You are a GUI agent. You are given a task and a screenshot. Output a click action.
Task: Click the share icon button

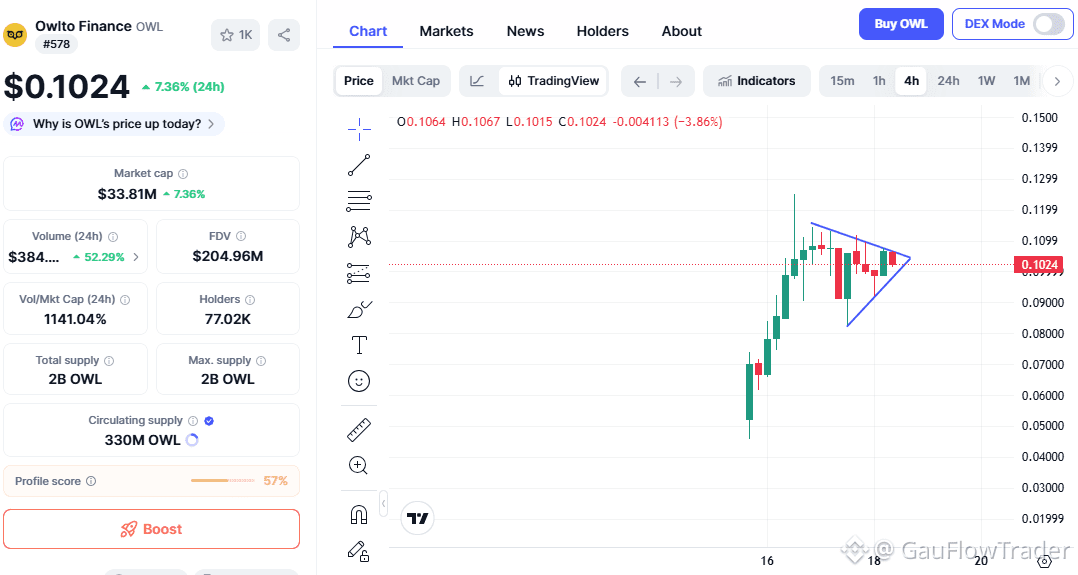coord(285,35)
